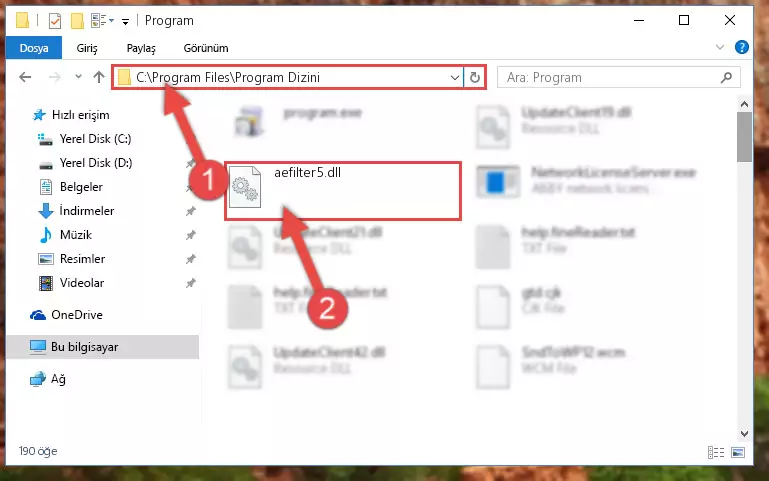Open Yerel Disk (D:) in sidebar
The image size is (769, 481).
pyautogui.click(x=85, y=163)
